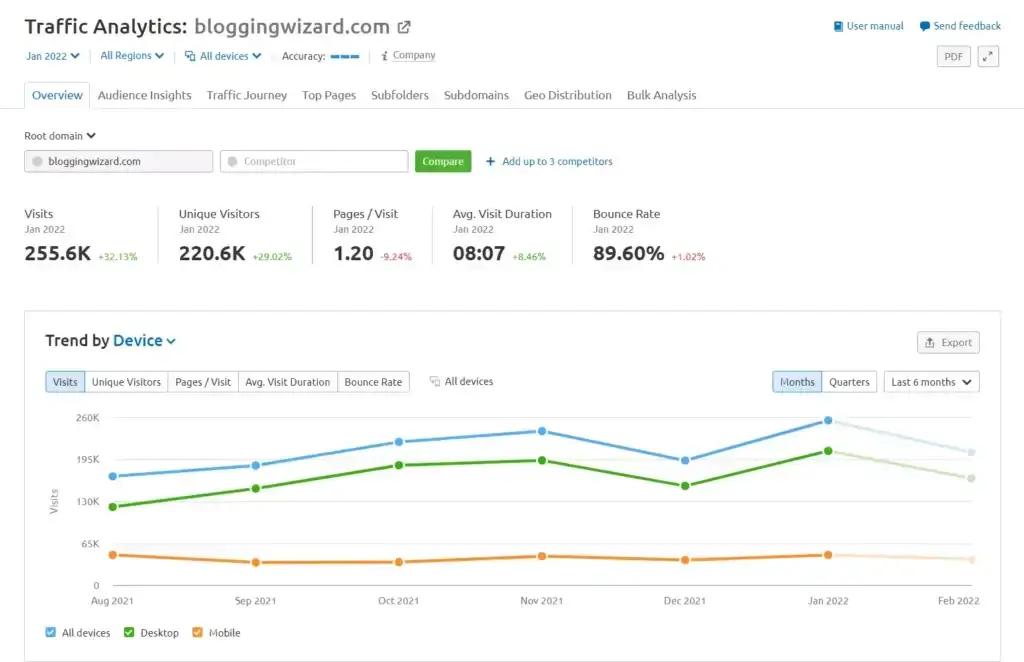Click the Company info icon
Viewport: 1024px width, 662px height.
click(387, 56)
